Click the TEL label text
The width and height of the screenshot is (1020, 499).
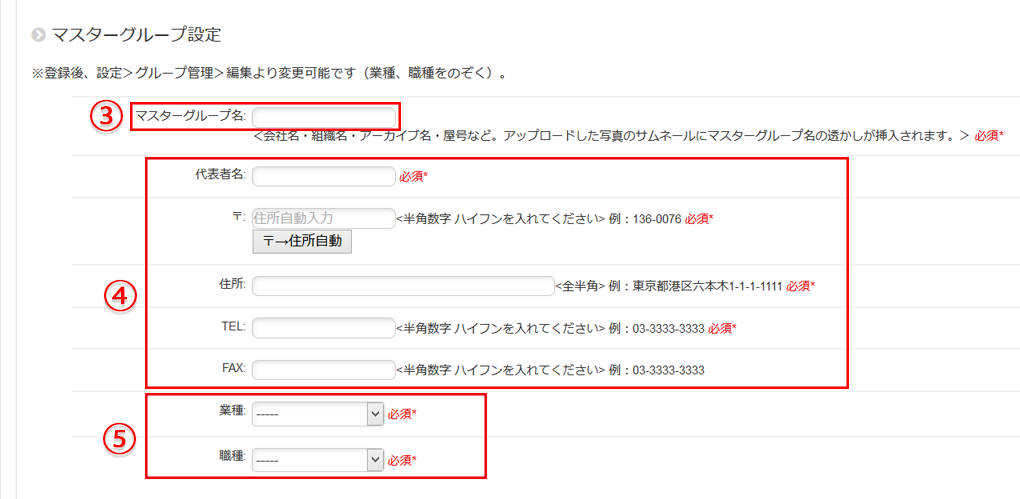click(234, 327)
